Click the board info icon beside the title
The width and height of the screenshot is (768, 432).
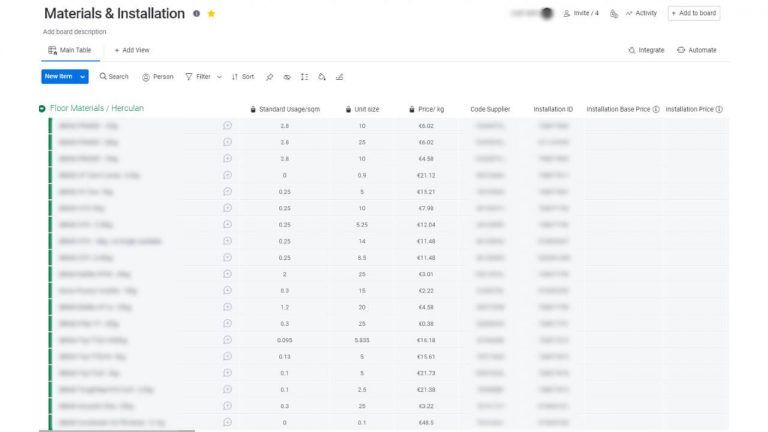[196, 14]
